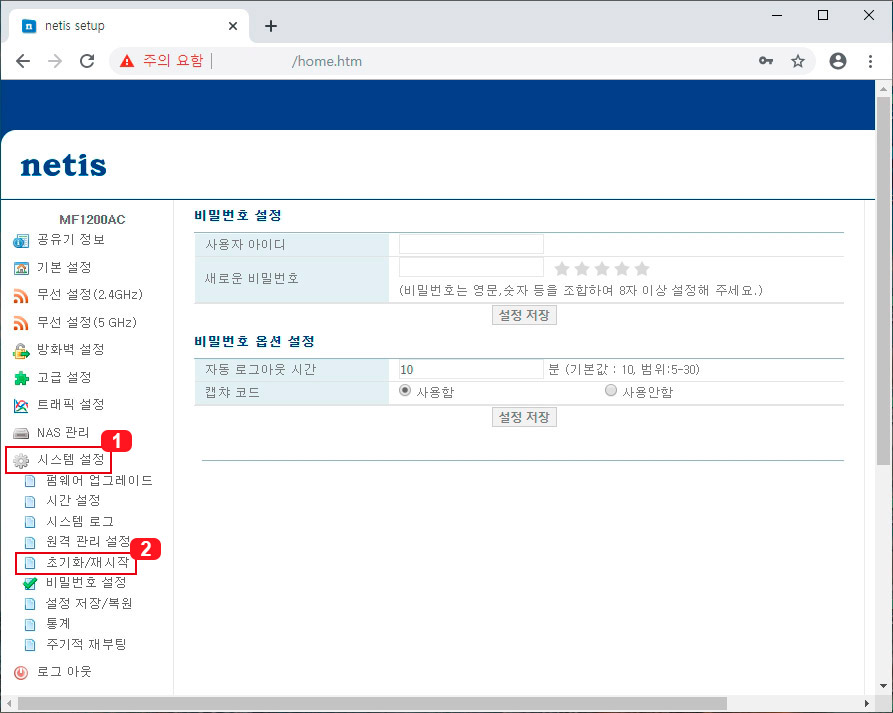Open a new browser tab

click(271, 26)
